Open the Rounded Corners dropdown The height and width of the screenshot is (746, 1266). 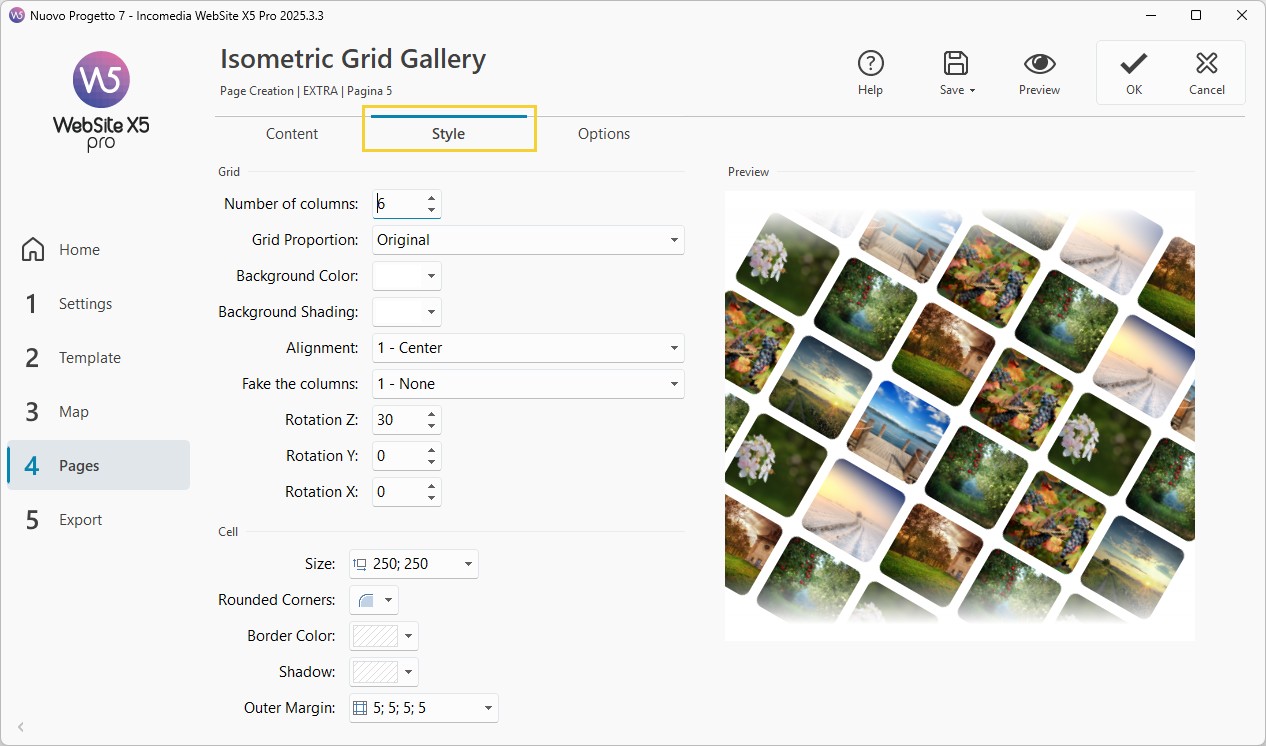point(373,600)
